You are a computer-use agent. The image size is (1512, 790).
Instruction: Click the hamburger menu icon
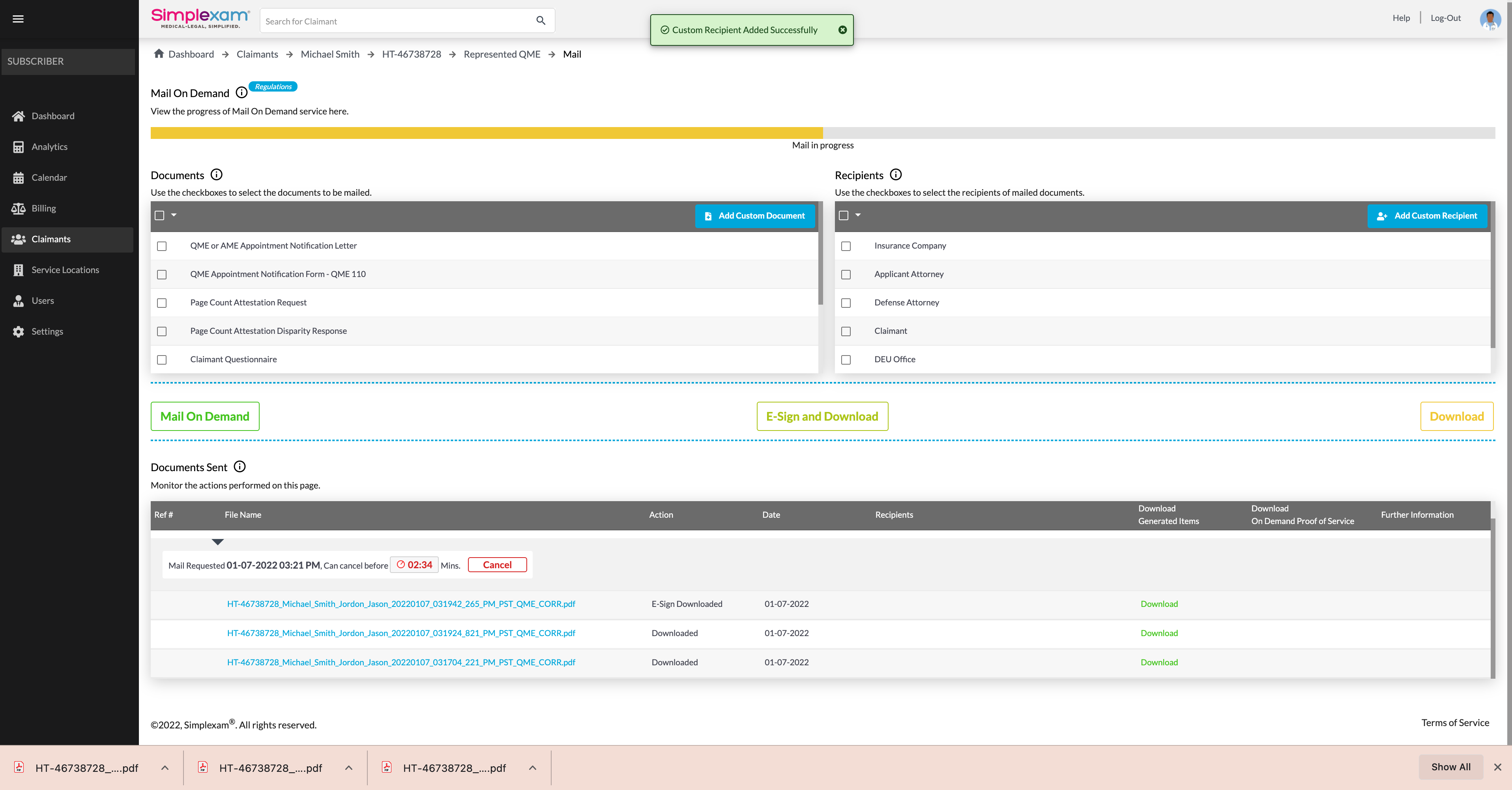coord(18,19)
